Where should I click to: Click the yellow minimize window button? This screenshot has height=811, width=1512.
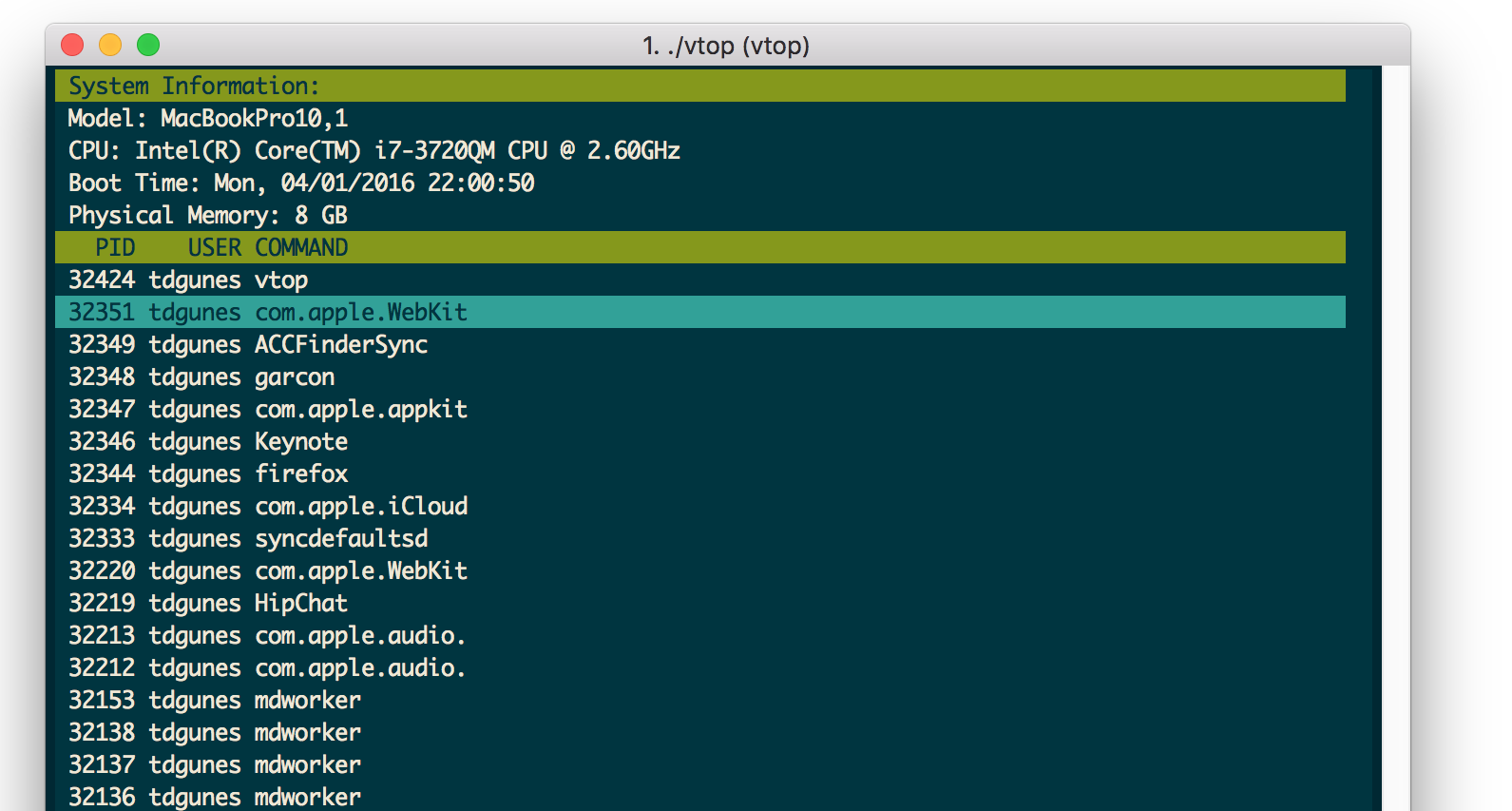click(x=110, y=45)
